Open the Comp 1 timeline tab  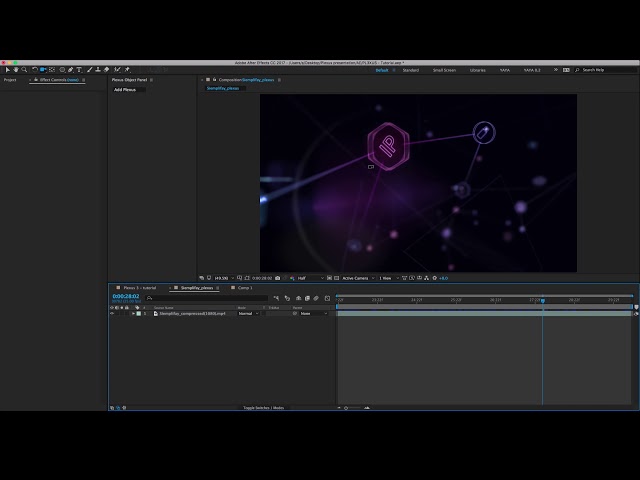(x=245, y=288)
